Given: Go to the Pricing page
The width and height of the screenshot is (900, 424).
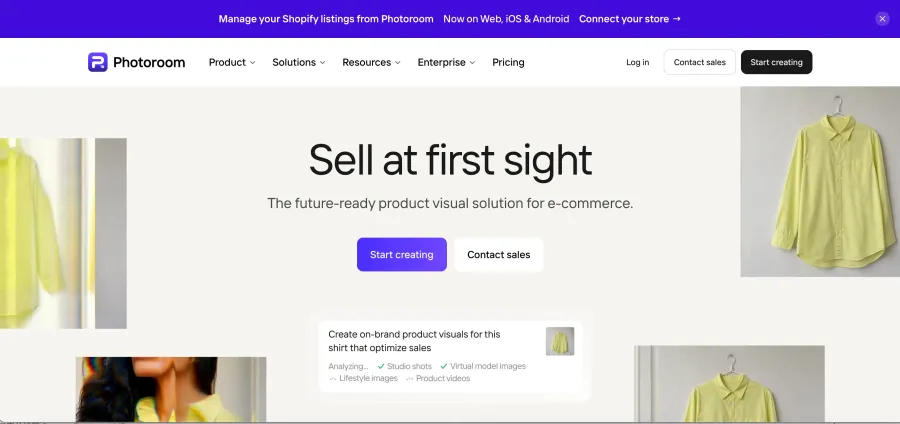Looking at the screenshot, I should (x=508, y=62).
